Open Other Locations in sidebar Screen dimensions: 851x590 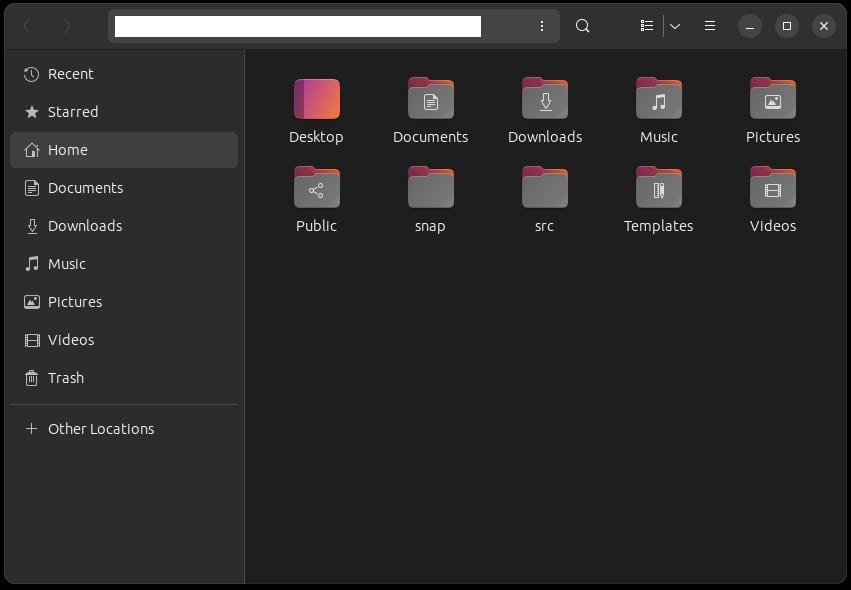124,429
